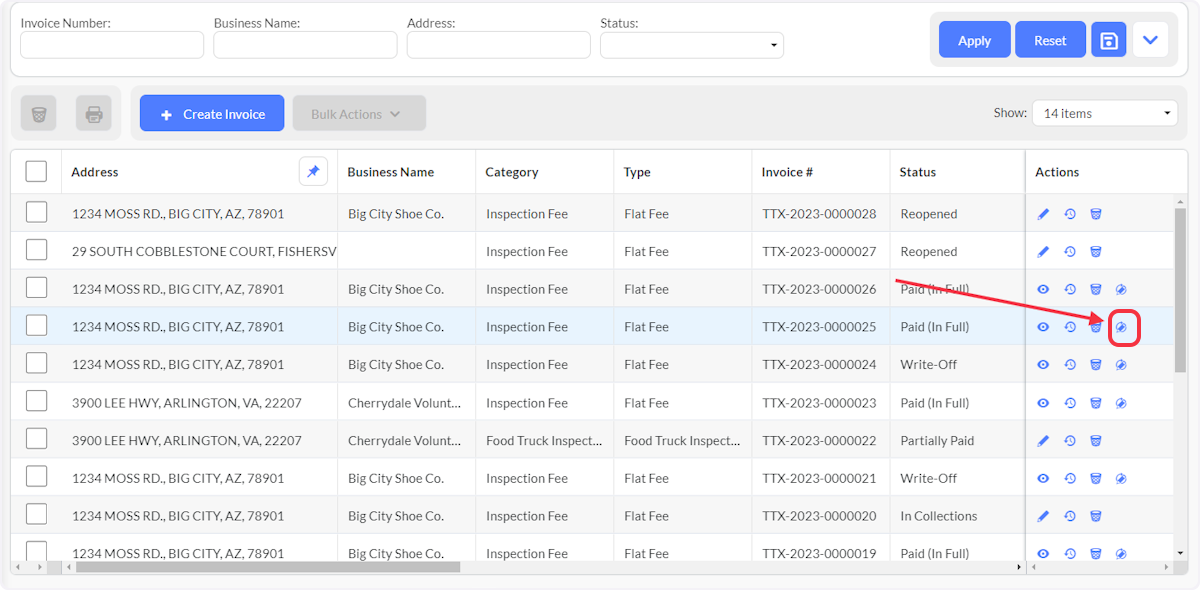Click circled-pencil reopen icon for invoice TTX-2023-0000023
This screenshot has height=590, width=1200.
(1121, 403)
